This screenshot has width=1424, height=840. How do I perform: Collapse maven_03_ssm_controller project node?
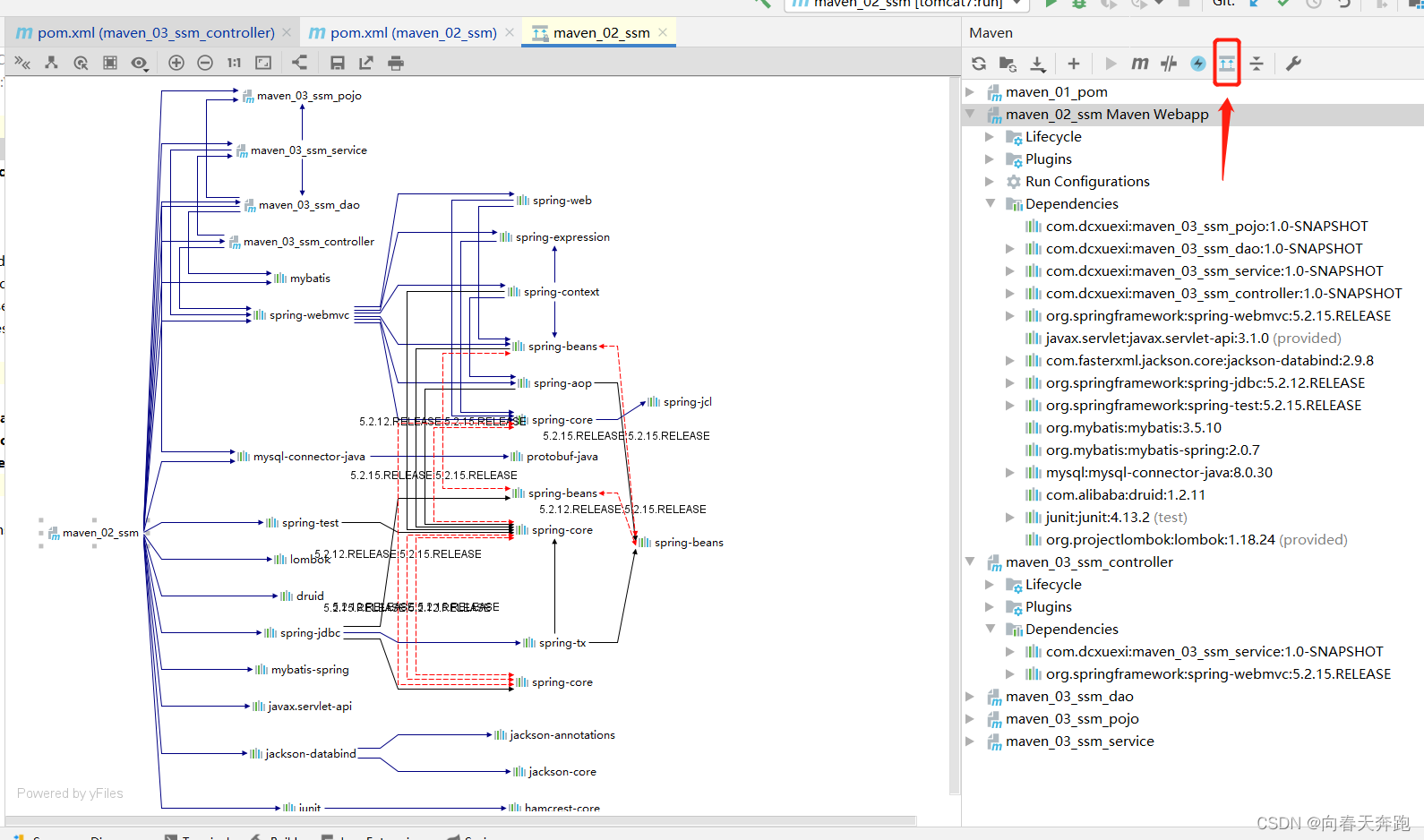[x=970, y=562]
